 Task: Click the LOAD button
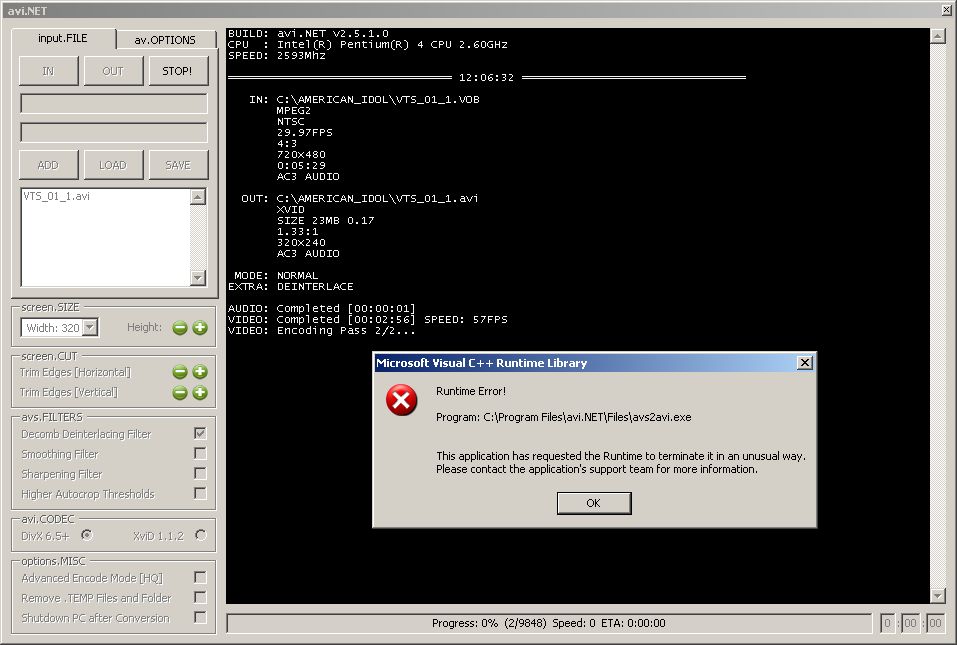113,165
